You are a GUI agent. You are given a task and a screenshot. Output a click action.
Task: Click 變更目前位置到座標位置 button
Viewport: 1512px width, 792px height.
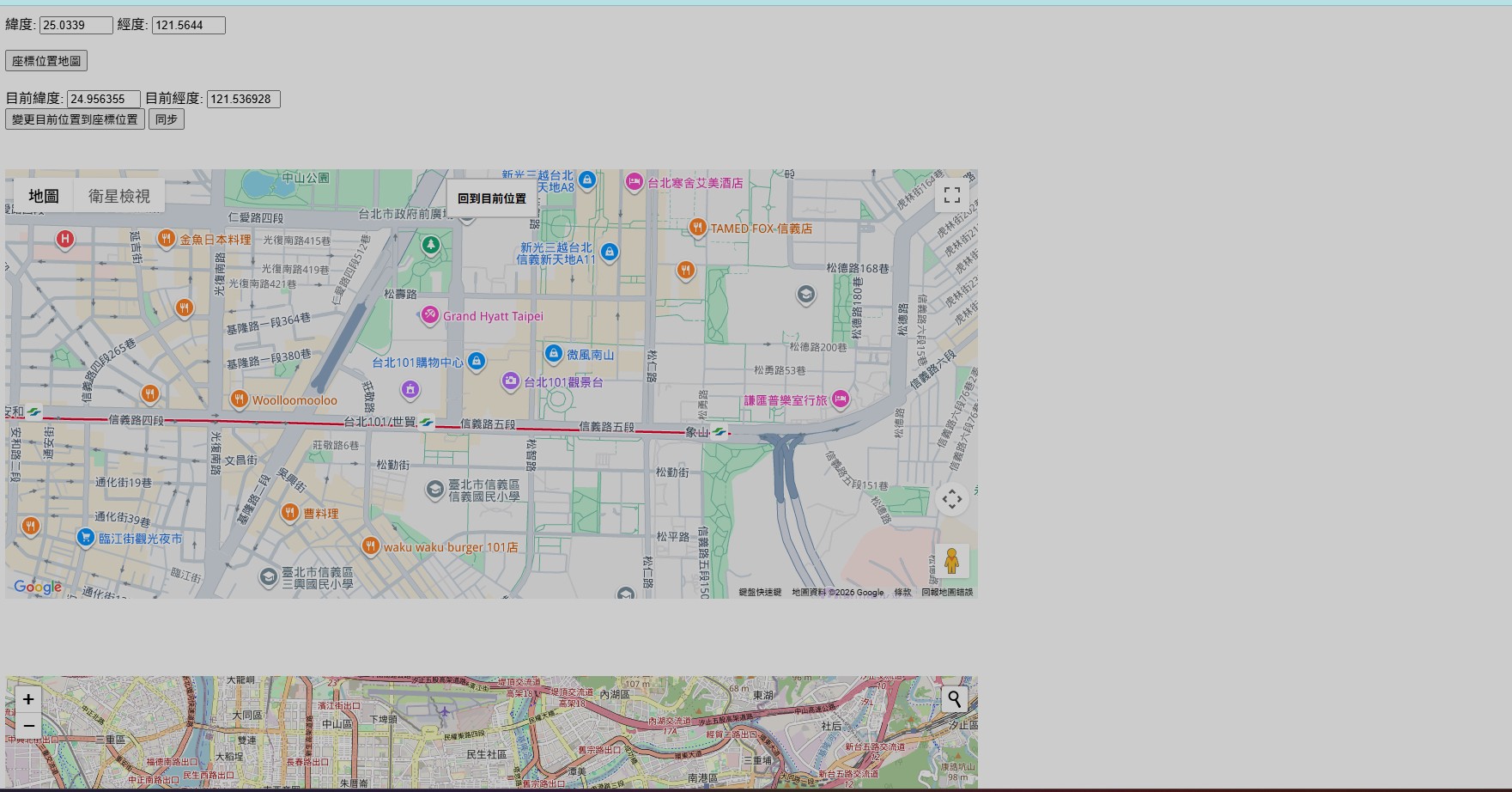click(x=75, y=119)
